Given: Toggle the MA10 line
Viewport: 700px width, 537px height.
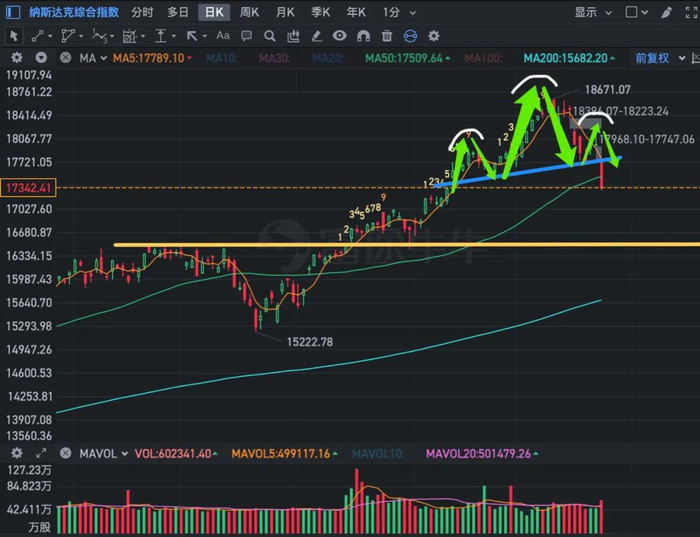Looking at the screenshot, I should tap(221, 58).
